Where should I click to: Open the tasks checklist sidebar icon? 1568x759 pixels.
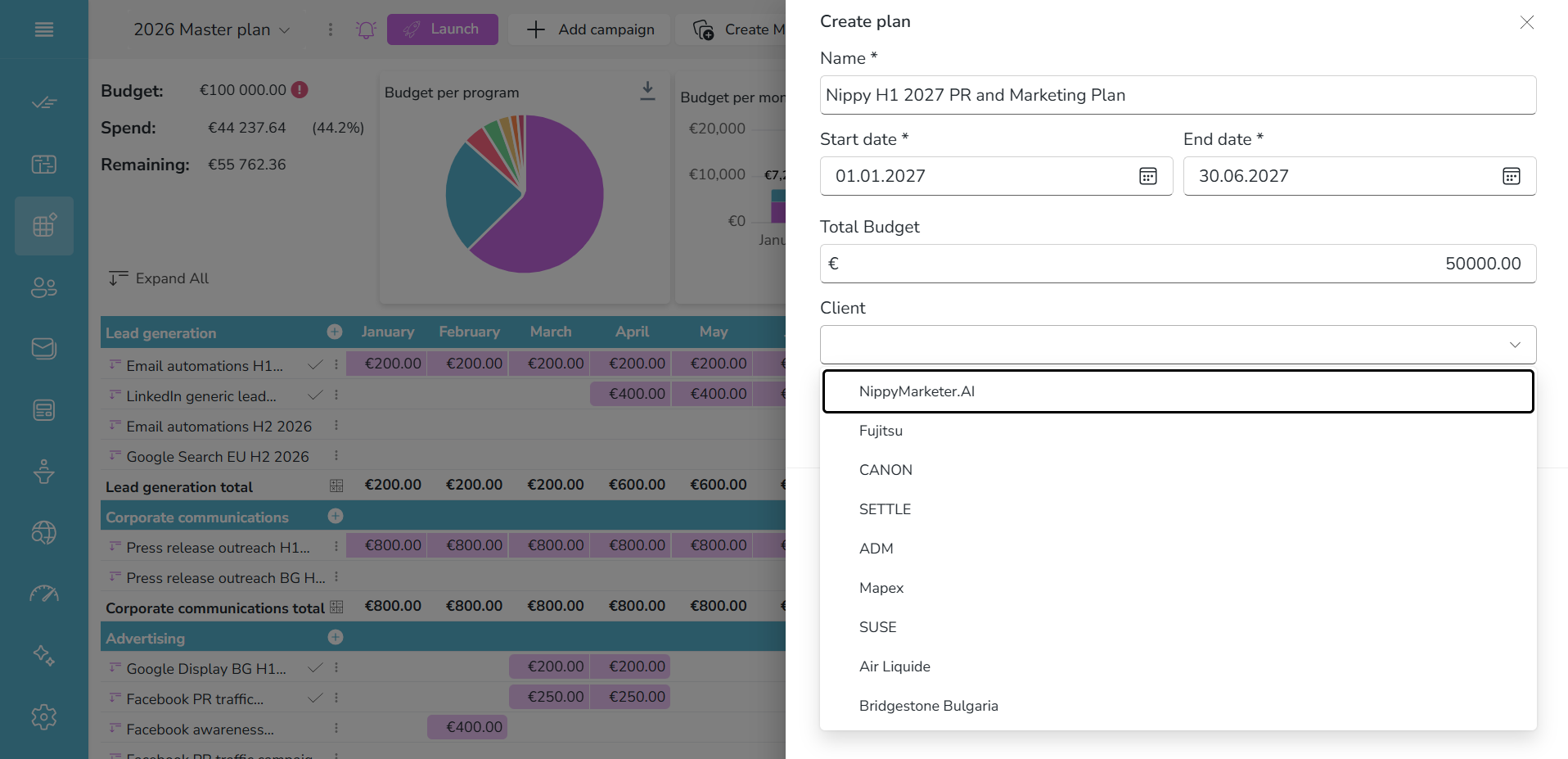(44, 102)
